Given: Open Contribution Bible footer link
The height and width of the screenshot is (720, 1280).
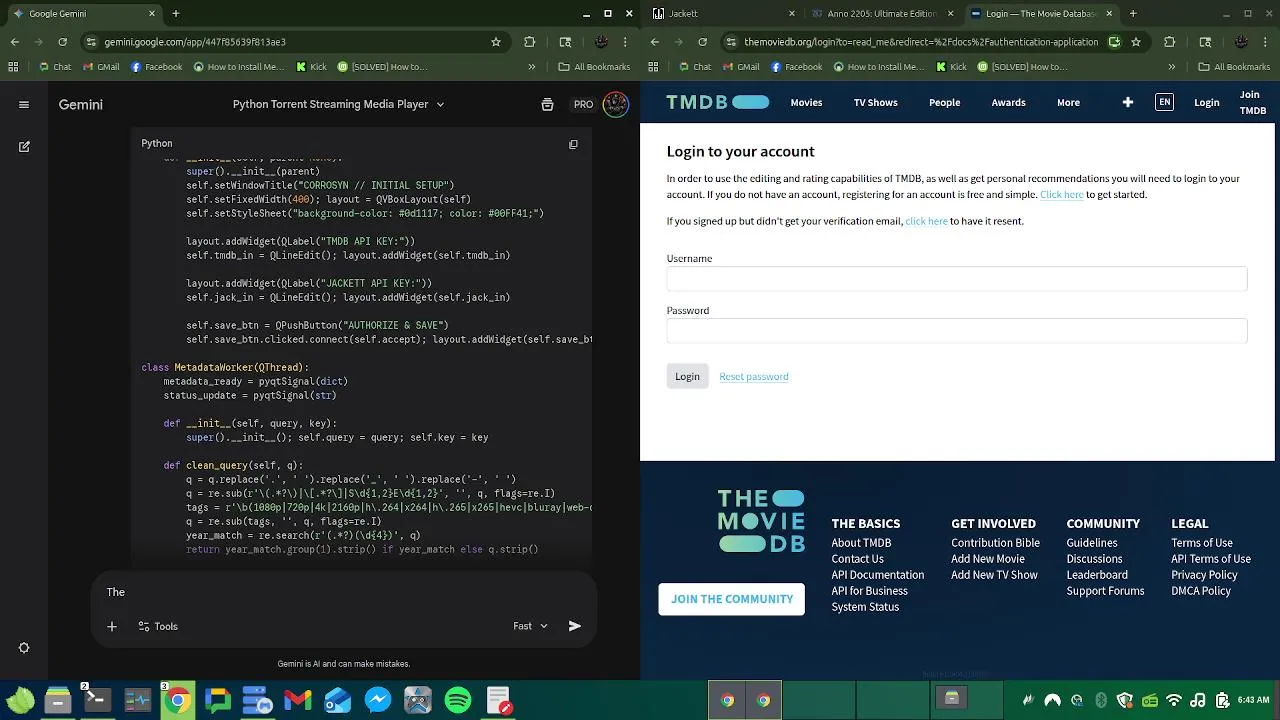Looking at the screenshot, I should (995, 543).
